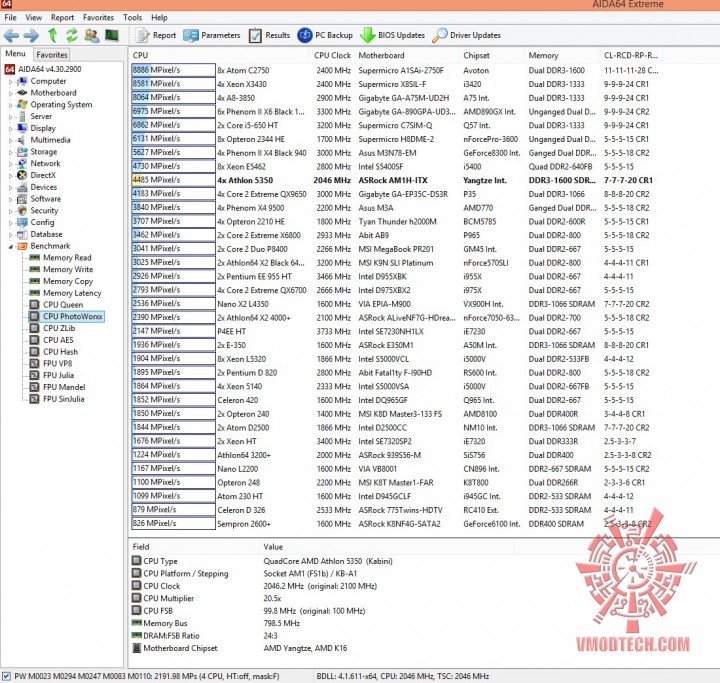
Task: Expand the Server tree node
Action: click(x=11, y=117)
